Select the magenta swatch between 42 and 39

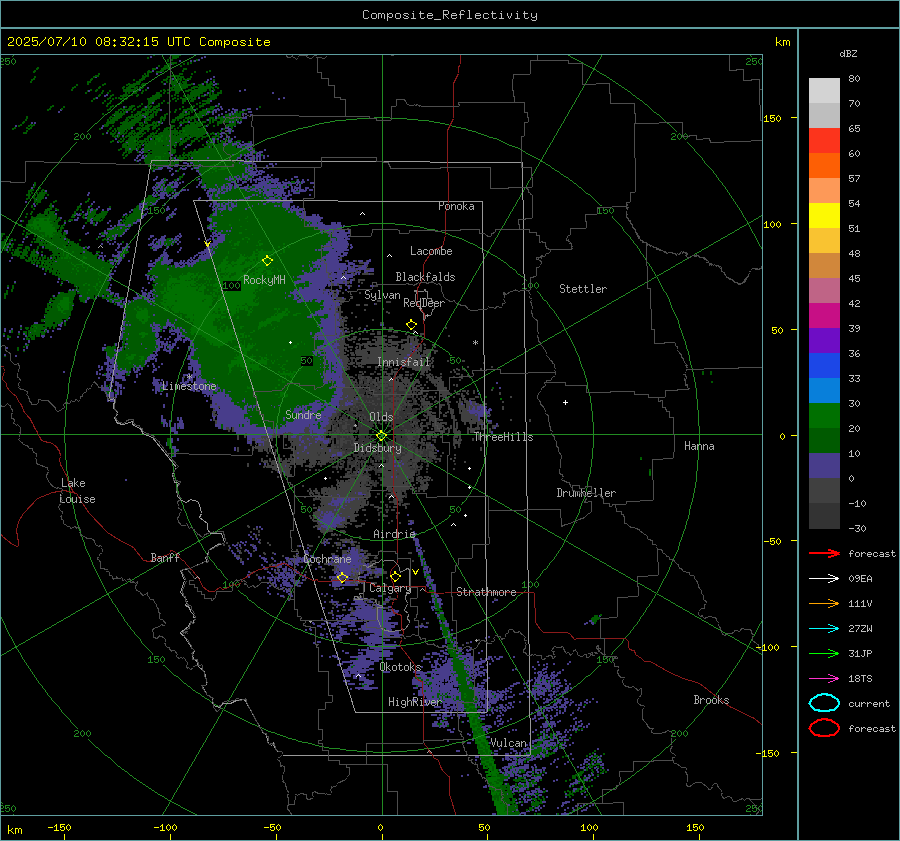tap(824, 316)
